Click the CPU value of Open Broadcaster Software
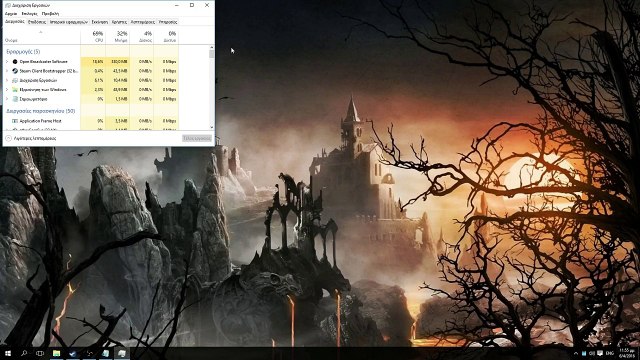The height and width of the screenshot is (360, 640). 98,62
